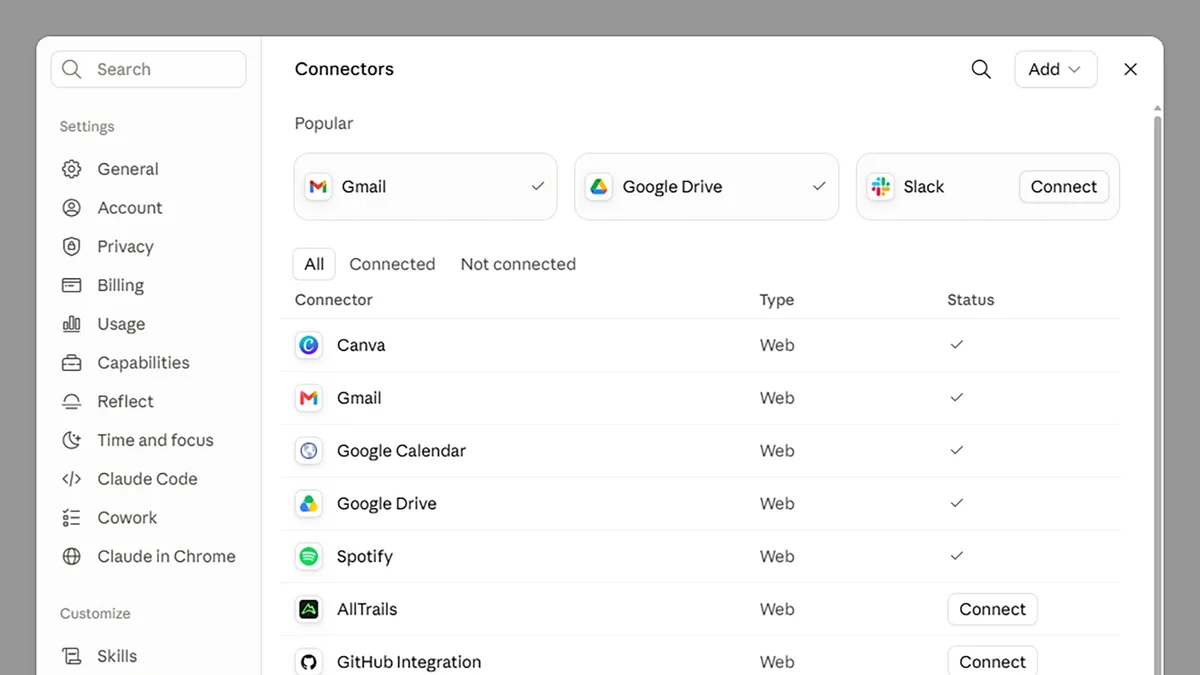The image size is (1200, 675).
Task: Select the Privacy shield icon
Action: point(71,246)
